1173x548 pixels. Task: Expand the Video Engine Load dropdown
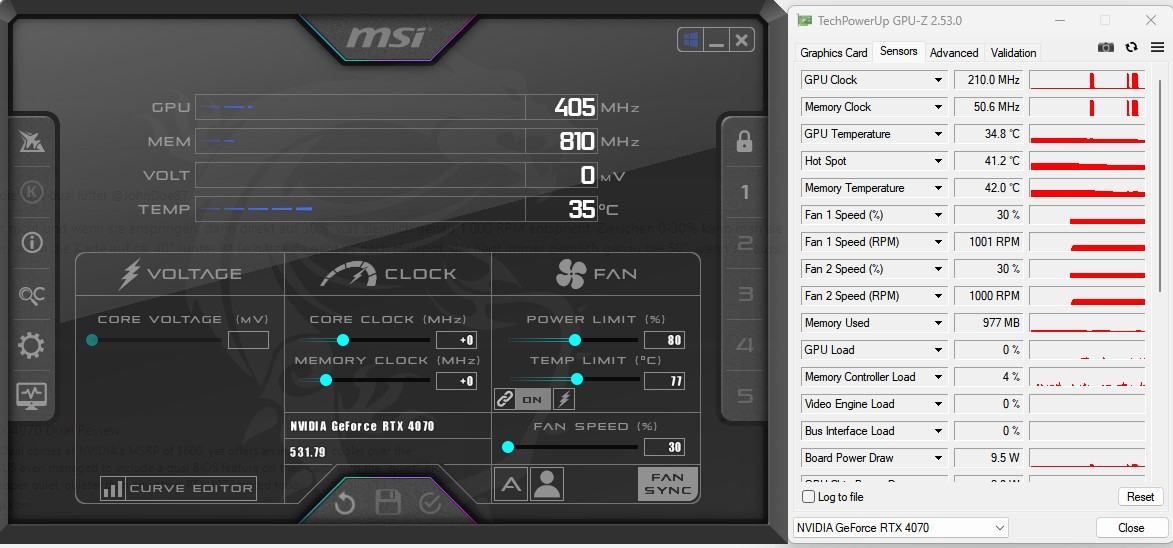938,404
